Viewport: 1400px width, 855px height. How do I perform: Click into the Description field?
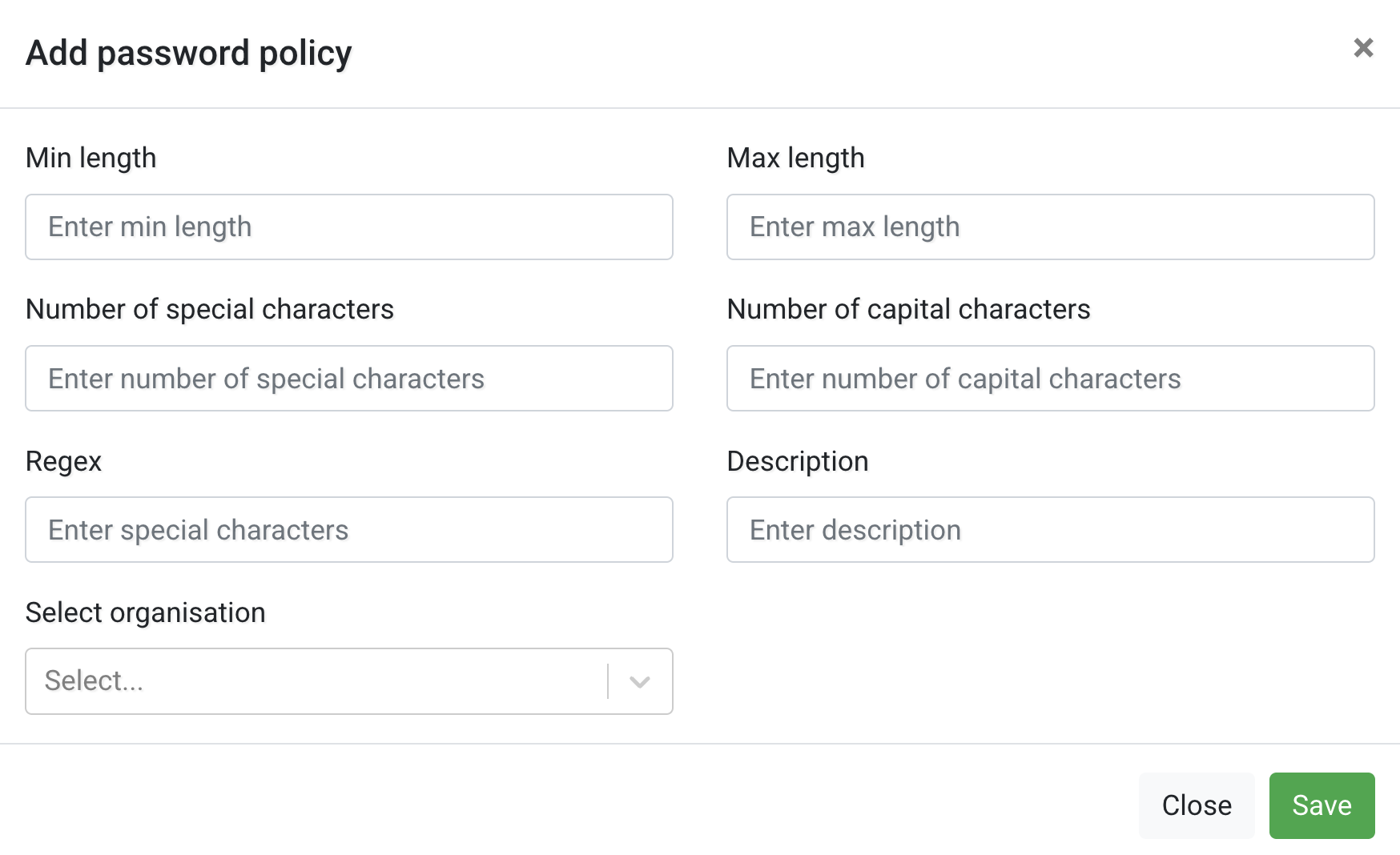click(x=1050, y=529)
